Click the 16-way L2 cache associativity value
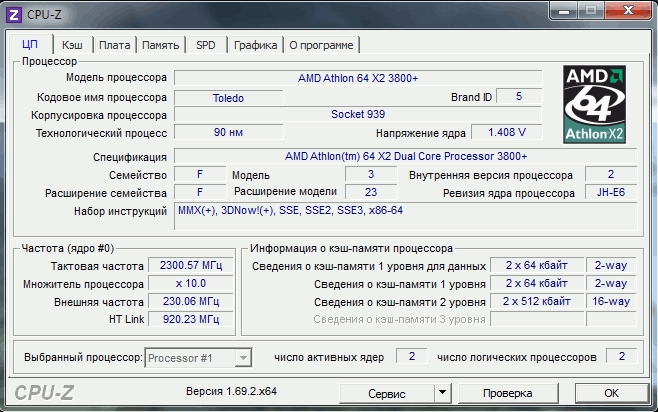The height and width of the screenshot is (412, 658). pyautogui.click(x=611, y=301)
